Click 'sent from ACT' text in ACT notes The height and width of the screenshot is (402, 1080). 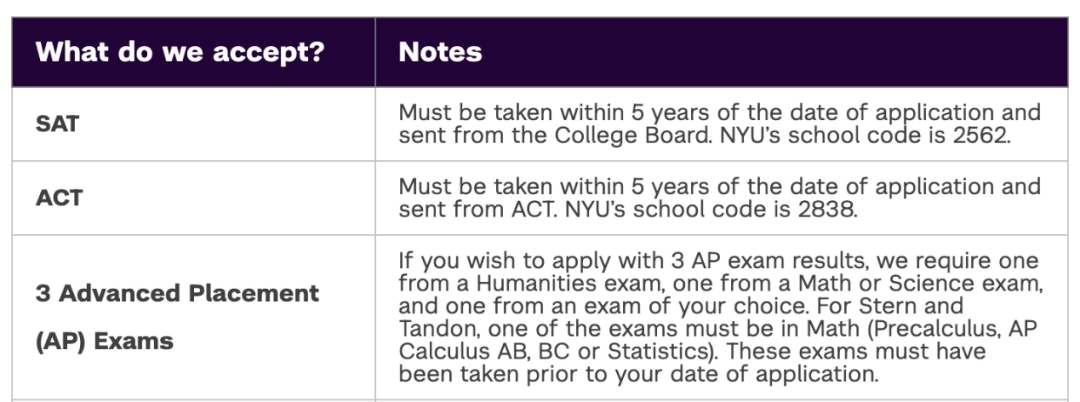pyautogui.click(x=479, y=209)
